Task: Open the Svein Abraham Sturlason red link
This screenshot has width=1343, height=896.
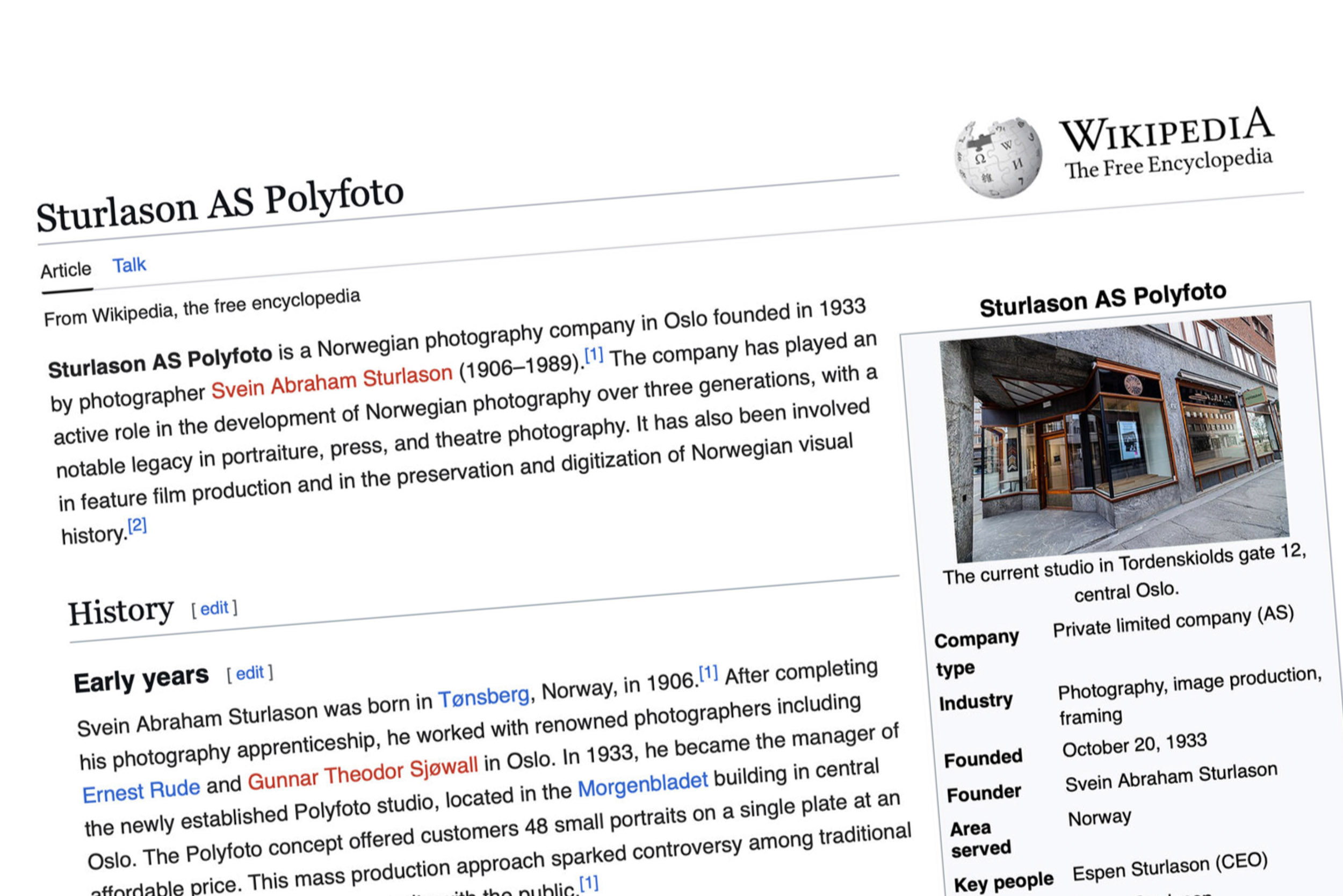Action: tap(332, 382)
